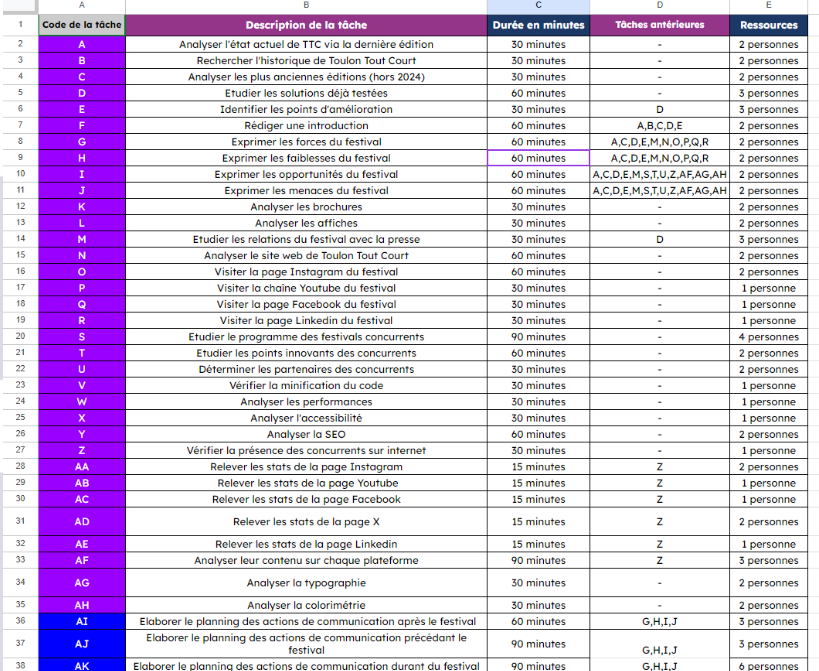Click 'Relever les stats de la page X' cell
The height and width of the screenshot is (671, 819).
tap(306, 521)
